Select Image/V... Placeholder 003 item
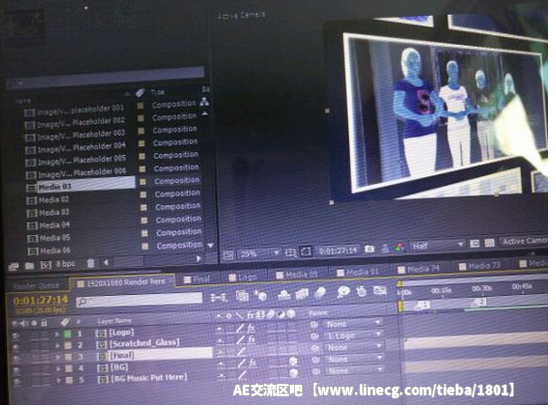 [81, 135]
